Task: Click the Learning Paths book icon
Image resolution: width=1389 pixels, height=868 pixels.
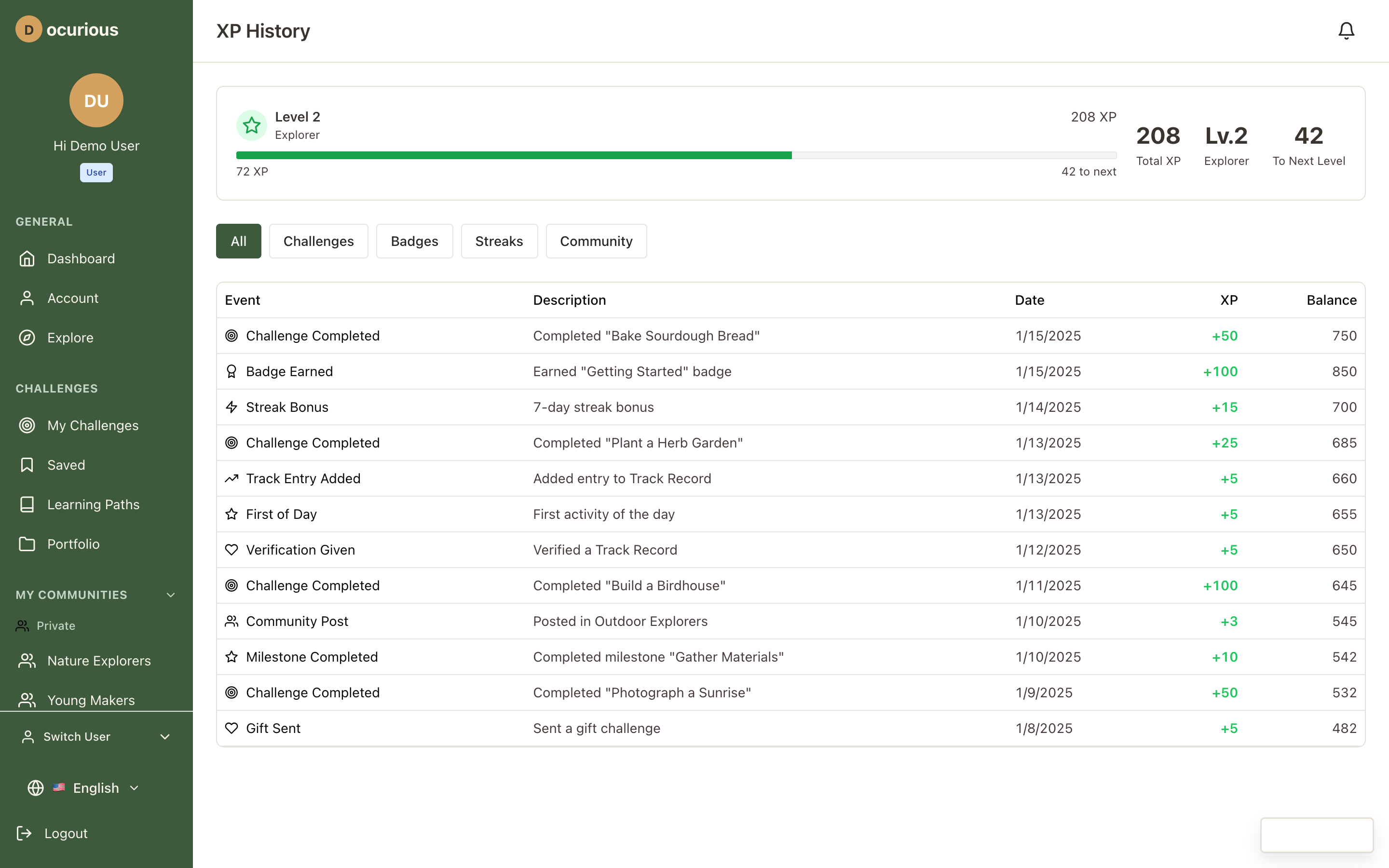Action: (x=27, y=504)
